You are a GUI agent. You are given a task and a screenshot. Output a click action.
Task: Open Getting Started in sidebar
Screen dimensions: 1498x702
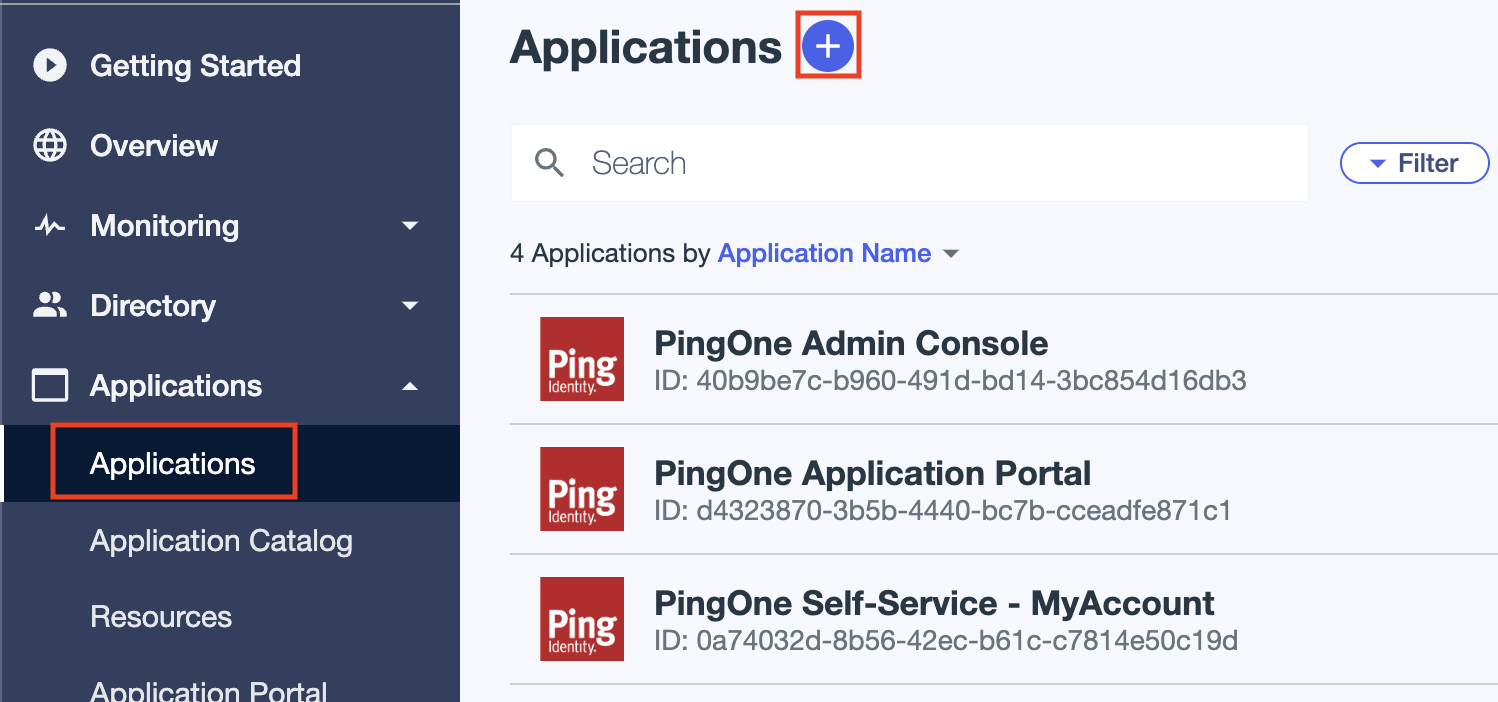(195, 66)
